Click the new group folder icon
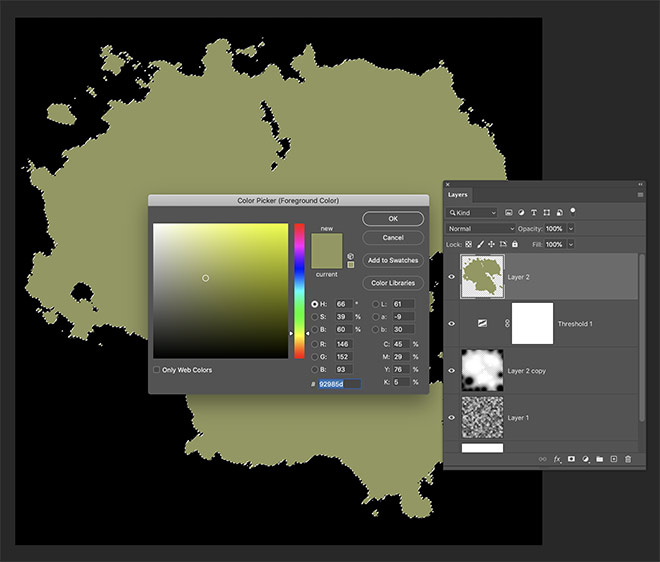 point(599,459)
